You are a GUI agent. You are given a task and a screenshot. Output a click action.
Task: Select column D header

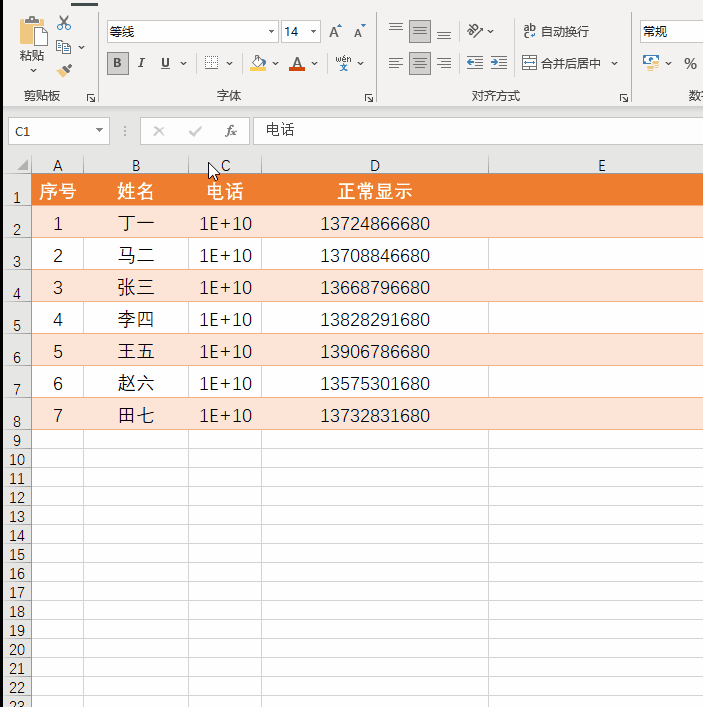click(x=375, y=165)
